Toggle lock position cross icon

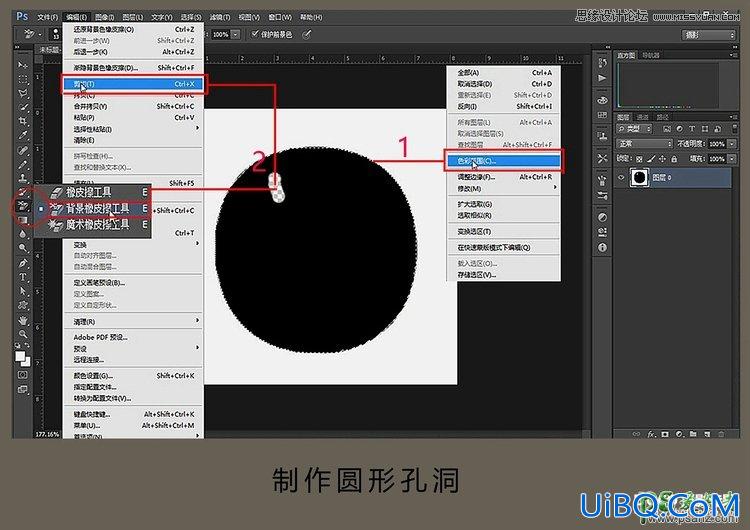[x=662, y=159]
